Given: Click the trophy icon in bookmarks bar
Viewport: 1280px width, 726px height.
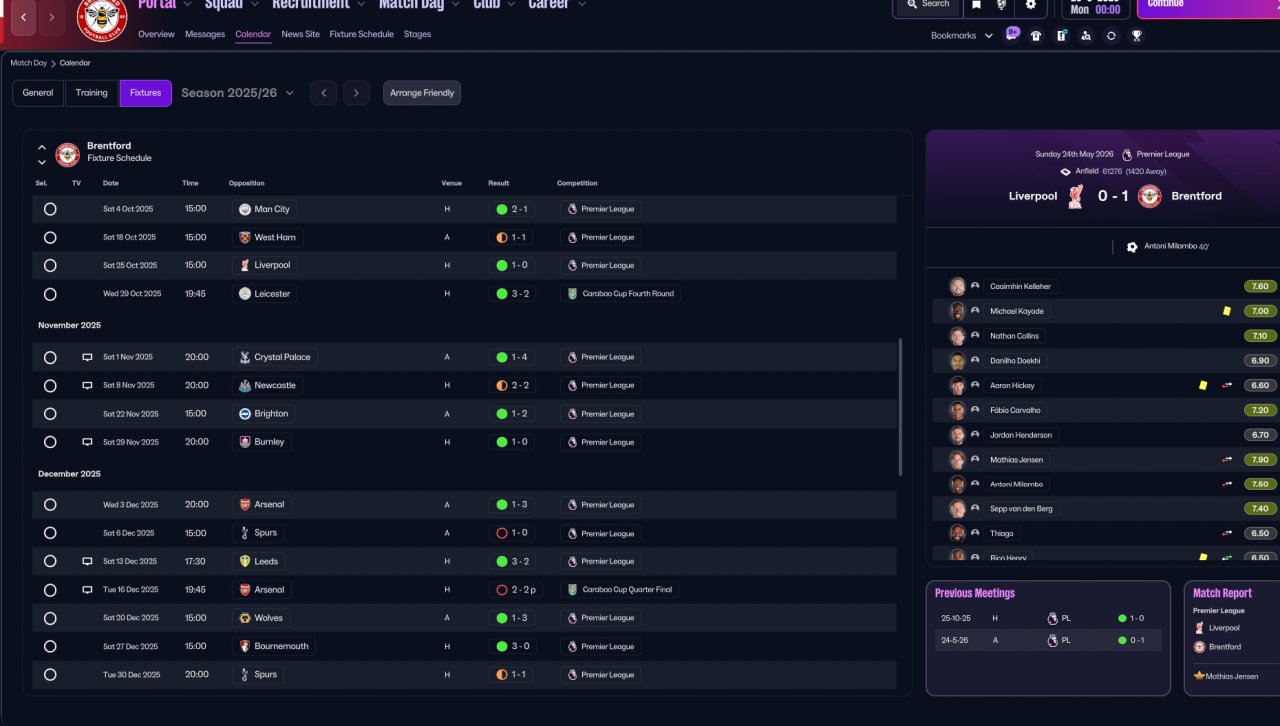Looking at the screenshot, I should [1137, 36].
